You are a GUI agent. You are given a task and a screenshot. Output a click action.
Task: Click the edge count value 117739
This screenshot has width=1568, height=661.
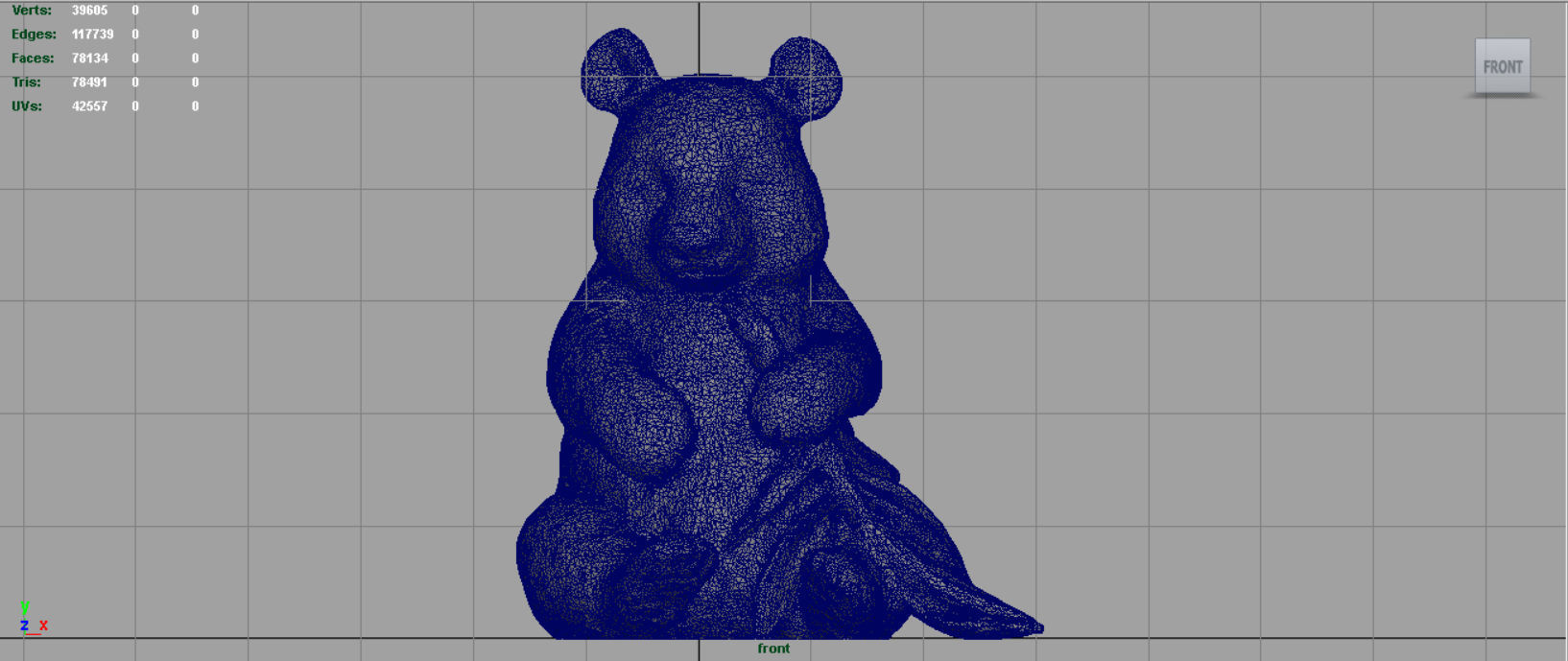click(92, 35)
